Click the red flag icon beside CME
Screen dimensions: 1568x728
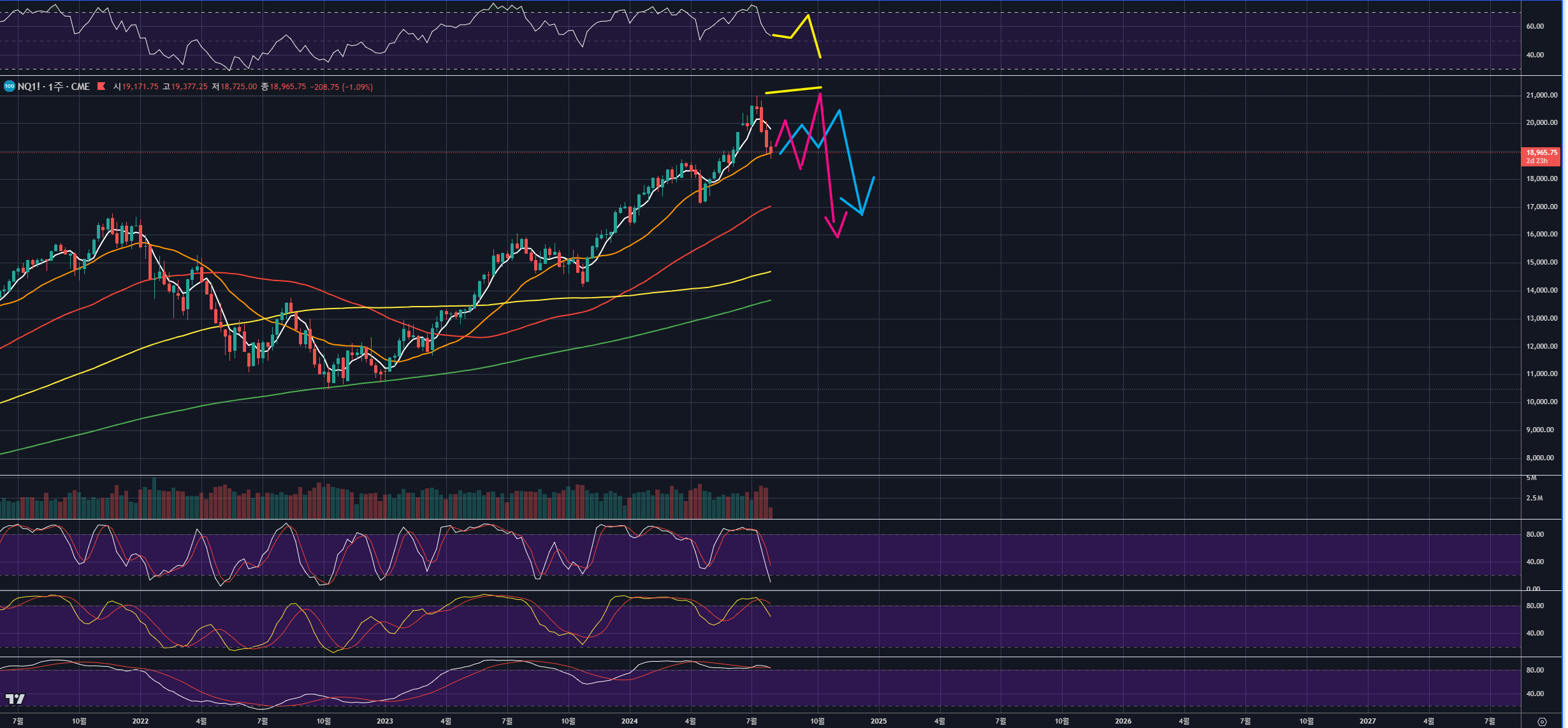coord(101,86)
